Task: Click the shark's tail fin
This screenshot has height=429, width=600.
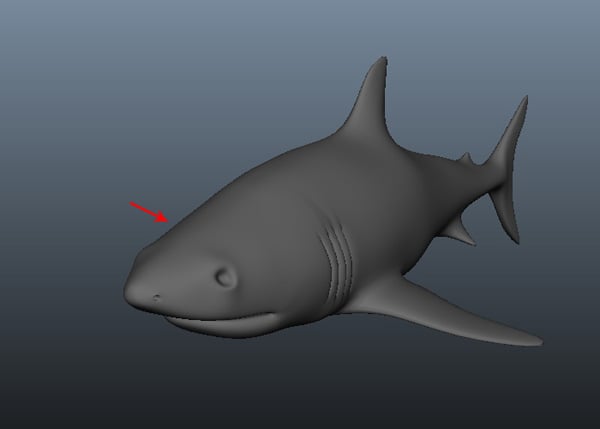Action: (x=507, y=168)
